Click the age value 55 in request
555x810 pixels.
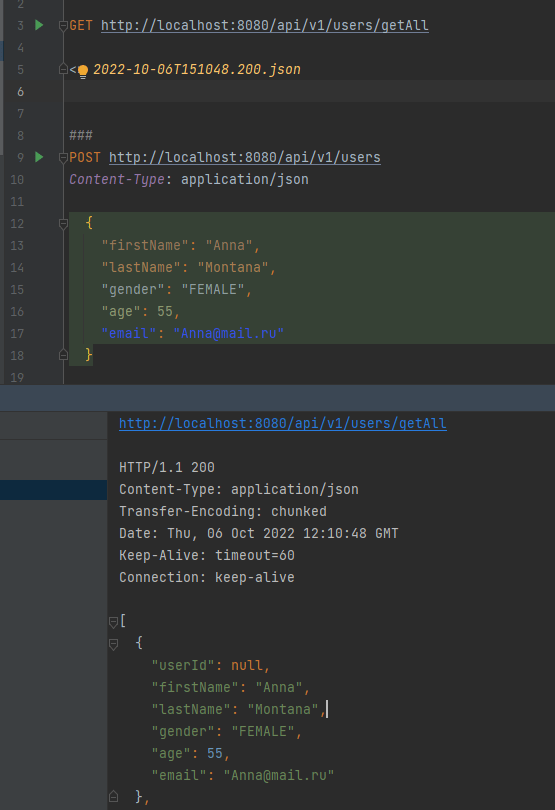point(165,311)
